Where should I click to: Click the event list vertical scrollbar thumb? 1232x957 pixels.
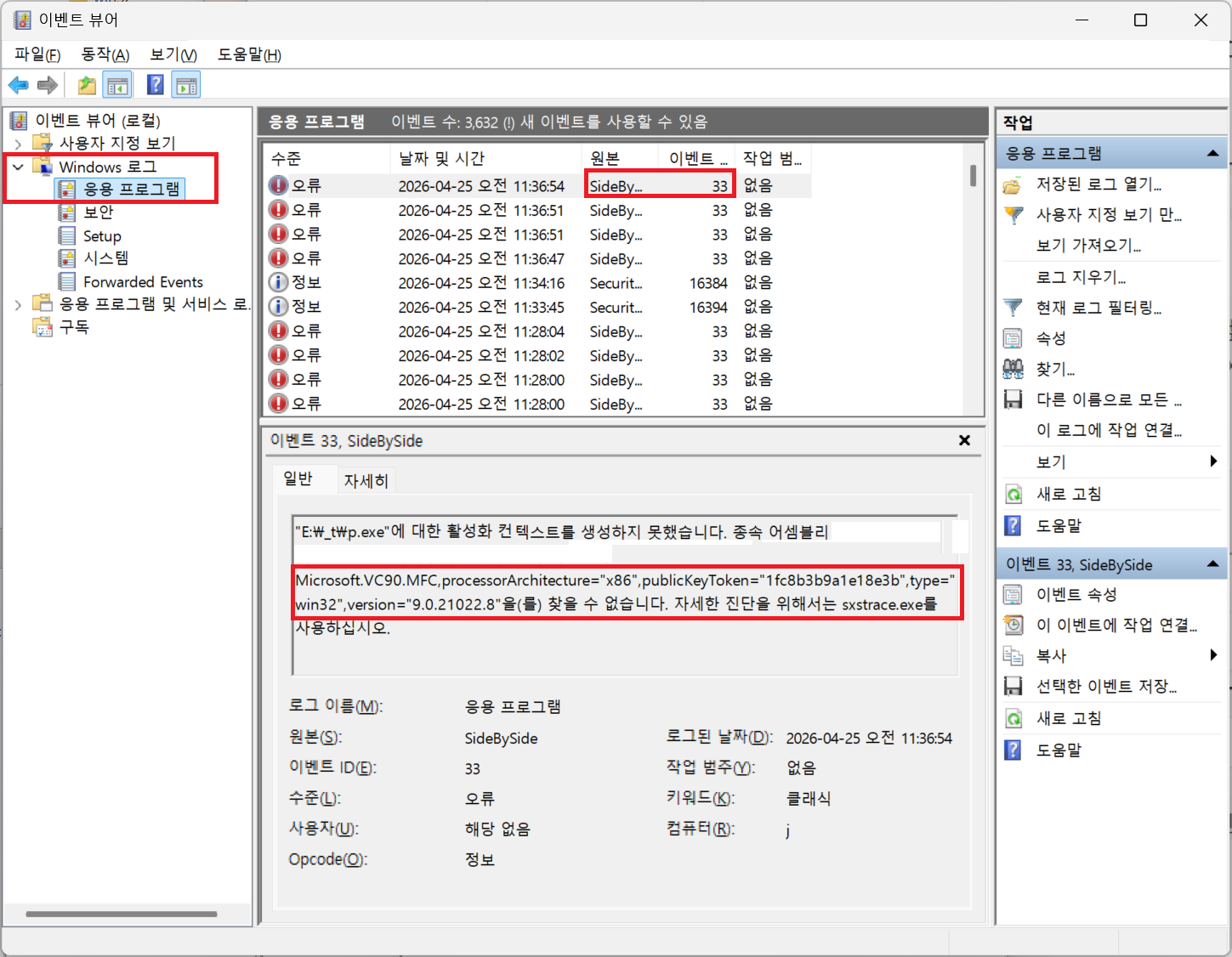point(973,176)
